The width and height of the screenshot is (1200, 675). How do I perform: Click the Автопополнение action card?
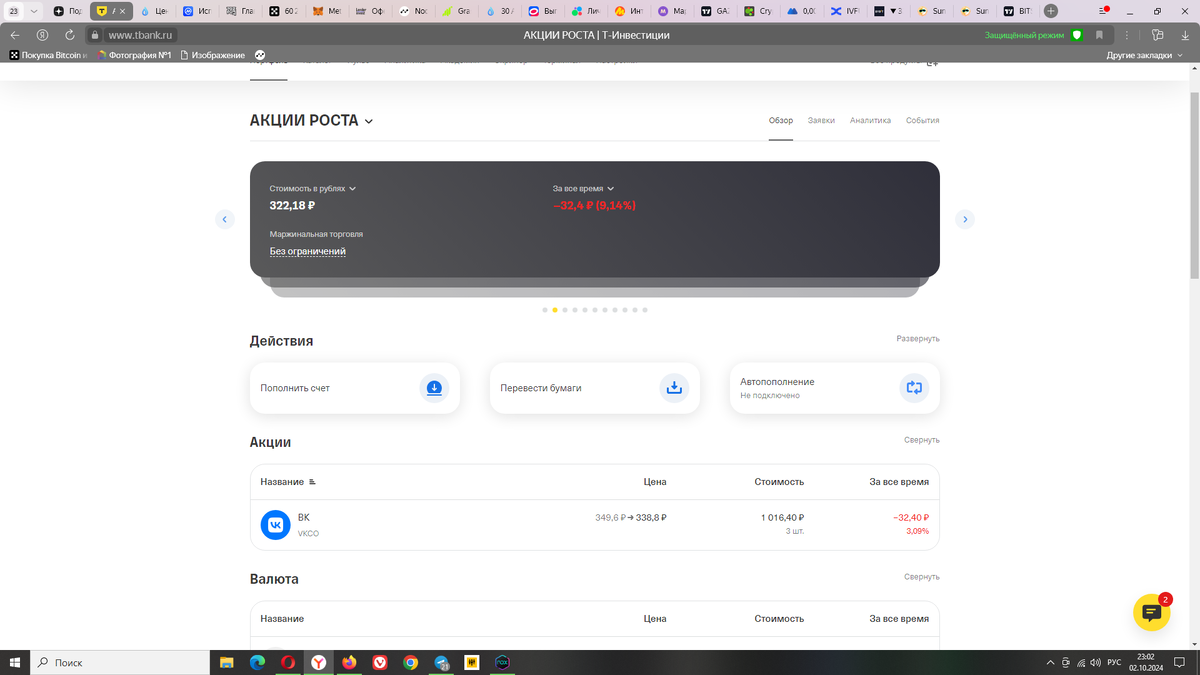(835, 388)
